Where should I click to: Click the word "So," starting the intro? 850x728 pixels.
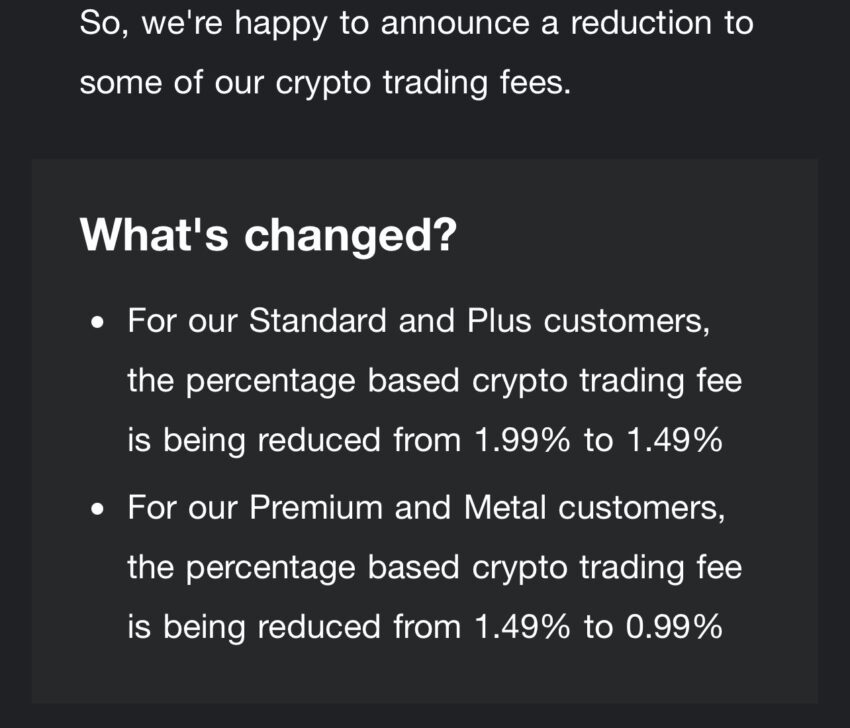[105, 24]
